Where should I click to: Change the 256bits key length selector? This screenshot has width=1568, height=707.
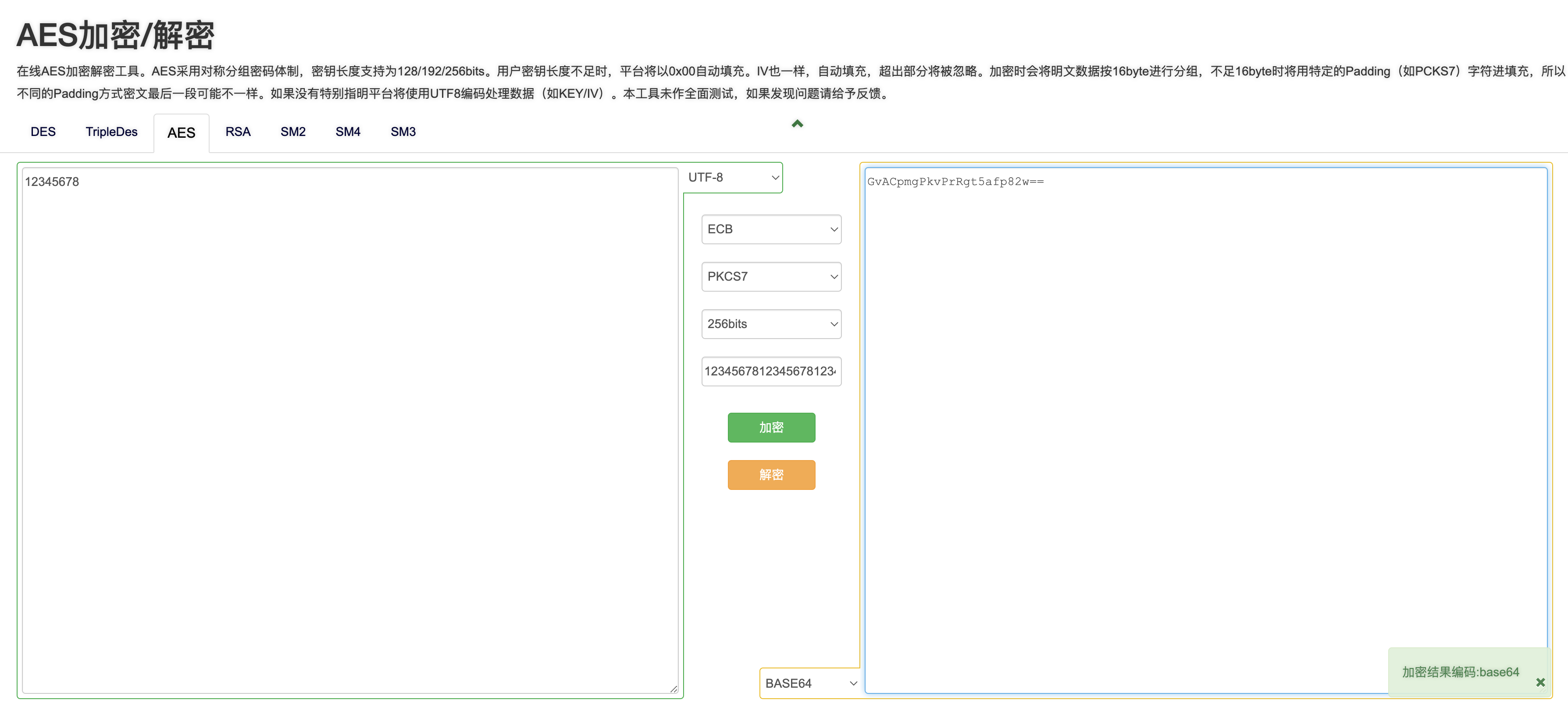point(770,324)
